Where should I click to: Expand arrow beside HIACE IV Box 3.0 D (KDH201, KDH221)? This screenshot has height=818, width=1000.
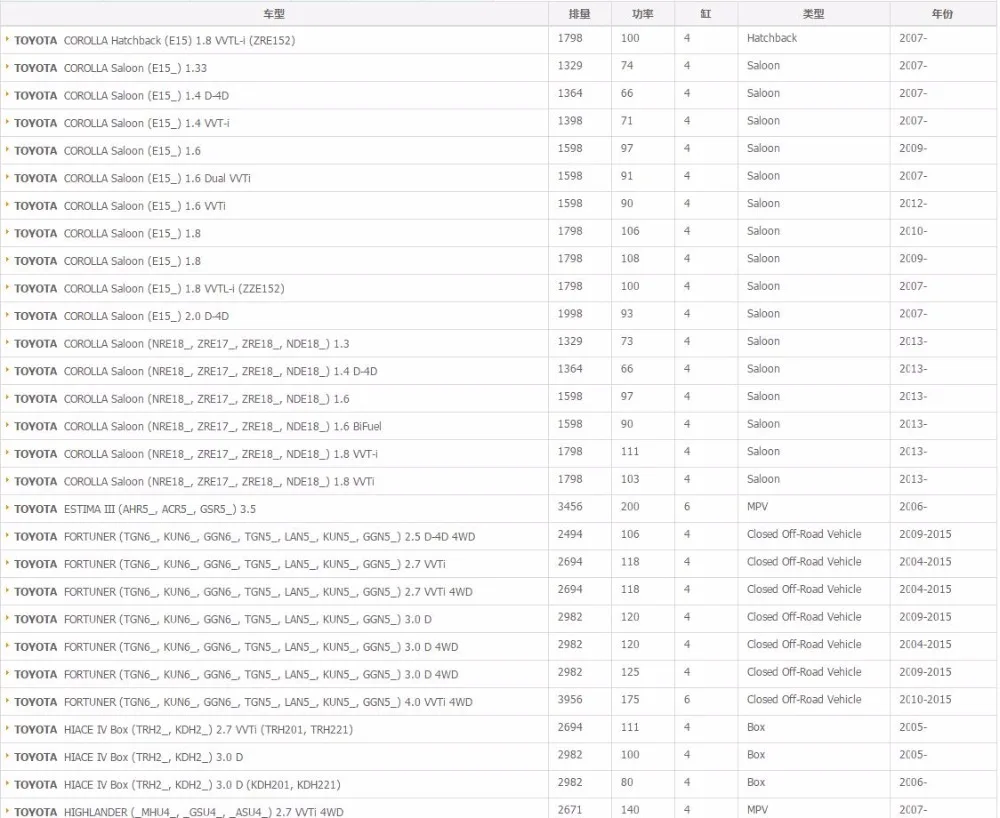click(7, 784)
